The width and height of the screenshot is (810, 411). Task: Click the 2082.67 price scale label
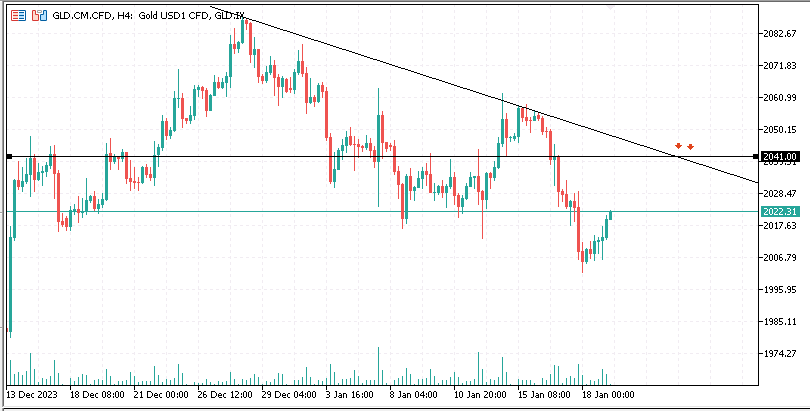(778, 34)
